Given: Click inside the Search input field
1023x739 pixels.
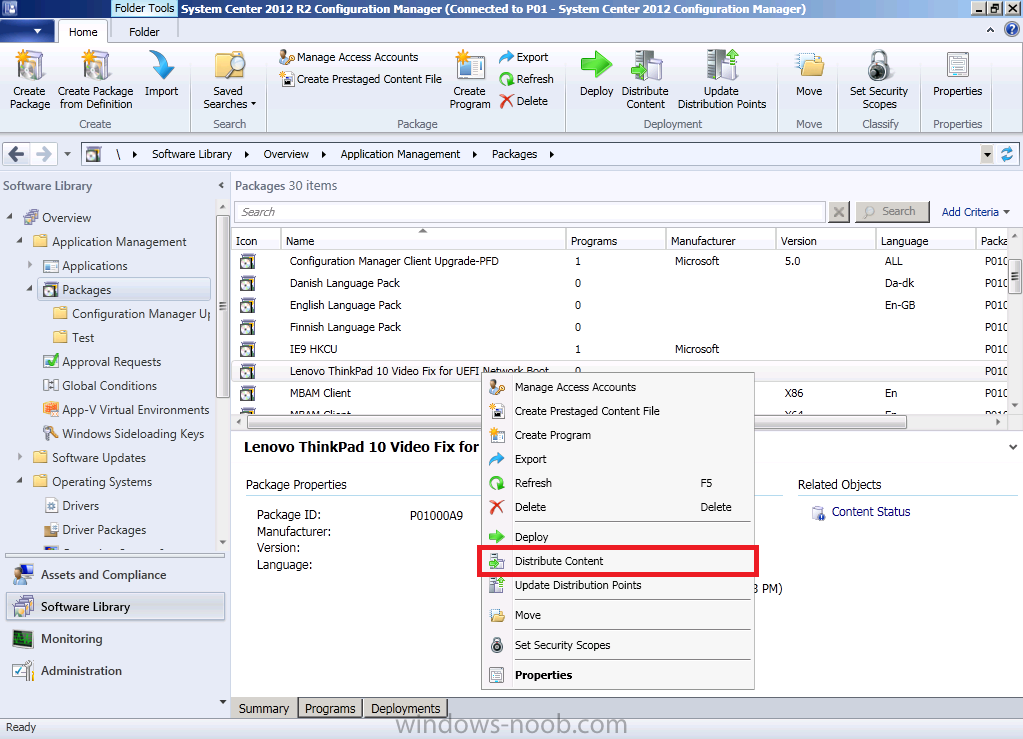Looking at the screenshot, I should pos(530,212).
